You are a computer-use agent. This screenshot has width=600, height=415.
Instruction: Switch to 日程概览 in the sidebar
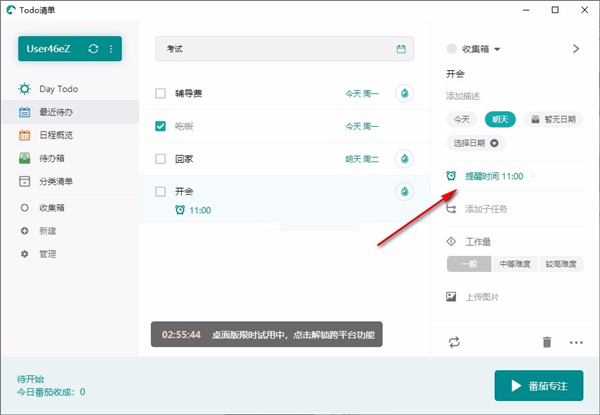click(55, 135)
